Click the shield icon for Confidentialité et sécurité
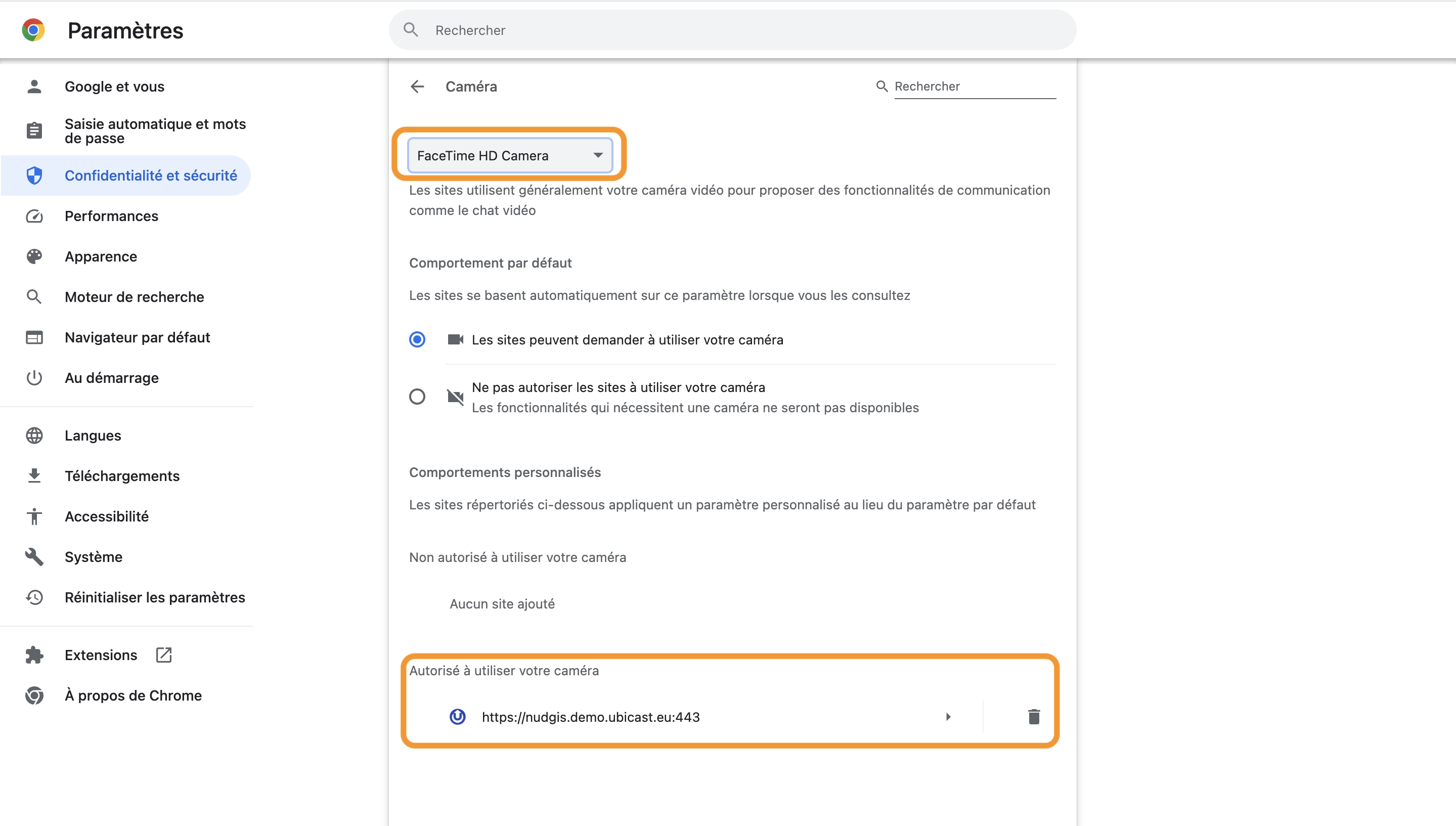The height and width of the screenshot is (826, 1456). point(34,176)
